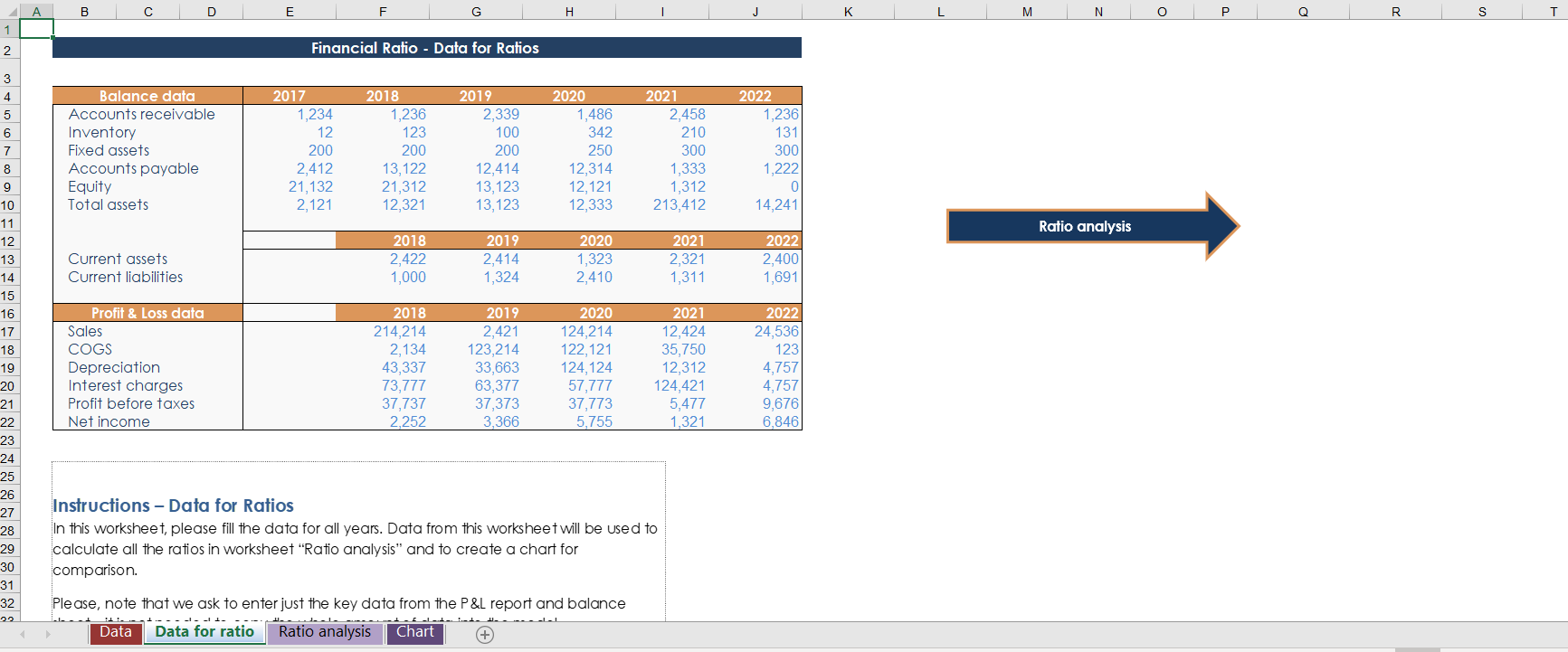
Task: Select 2022 current liabilities value 1,691
Action: [781, 277]
